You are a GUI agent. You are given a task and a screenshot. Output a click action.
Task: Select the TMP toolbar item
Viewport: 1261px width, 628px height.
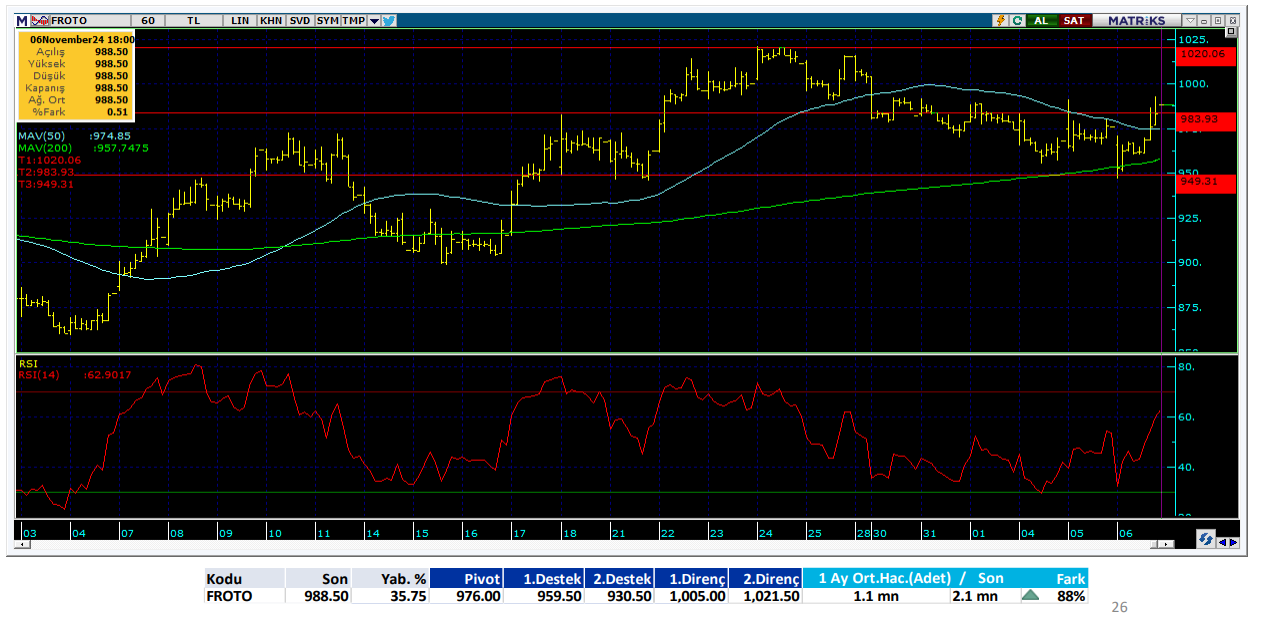(353, 20)
